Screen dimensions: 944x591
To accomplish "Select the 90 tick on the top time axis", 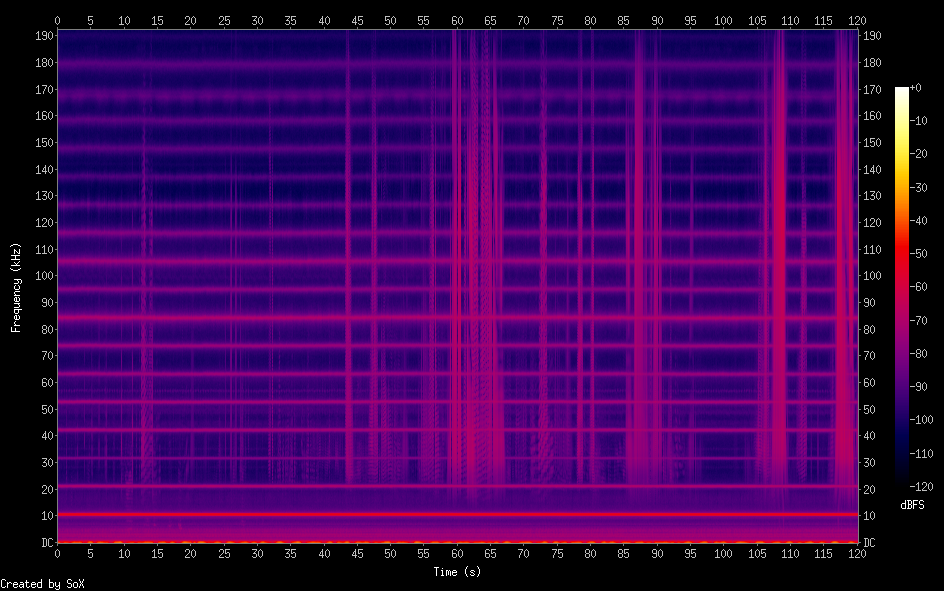I will tap(657, 20).
